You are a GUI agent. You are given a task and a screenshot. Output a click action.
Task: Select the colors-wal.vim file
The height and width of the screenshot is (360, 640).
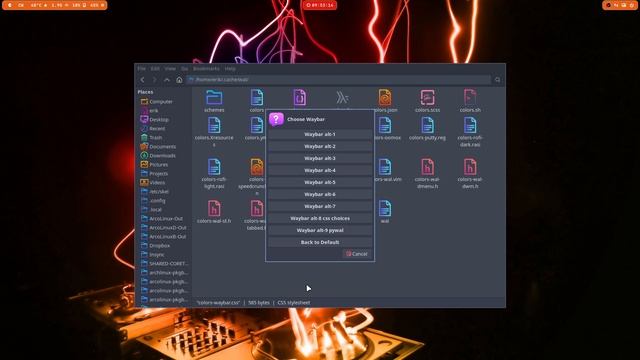pos(384,167)
